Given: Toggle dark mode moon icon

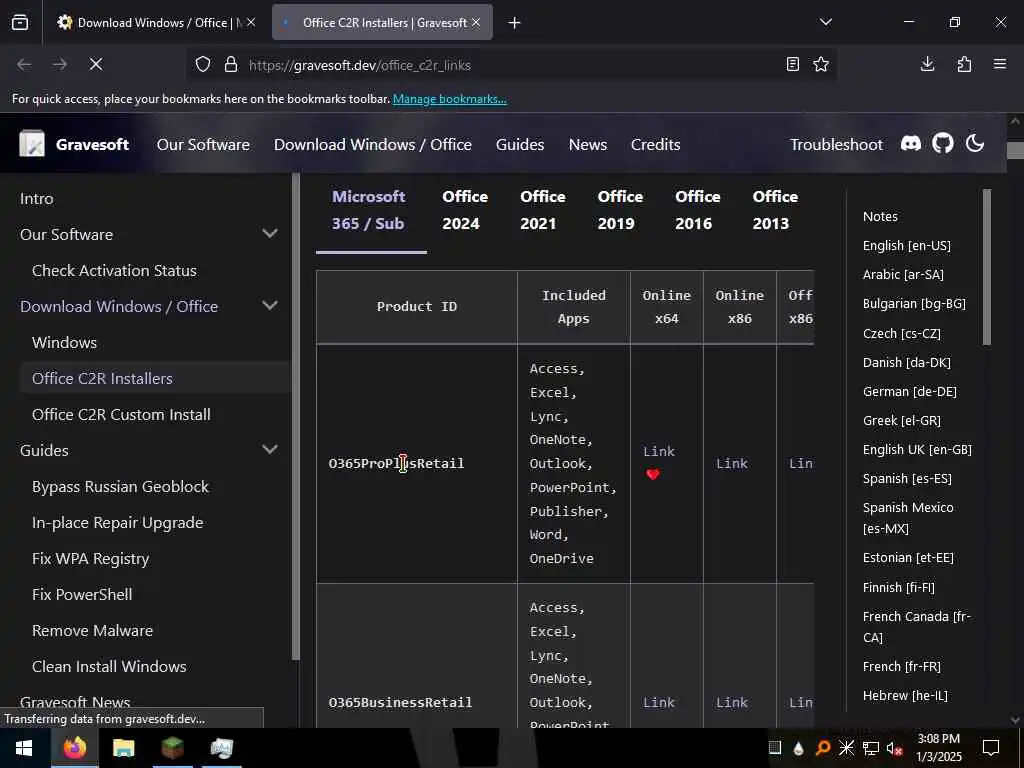Looking at the screenshot, I should click(975, 143).
